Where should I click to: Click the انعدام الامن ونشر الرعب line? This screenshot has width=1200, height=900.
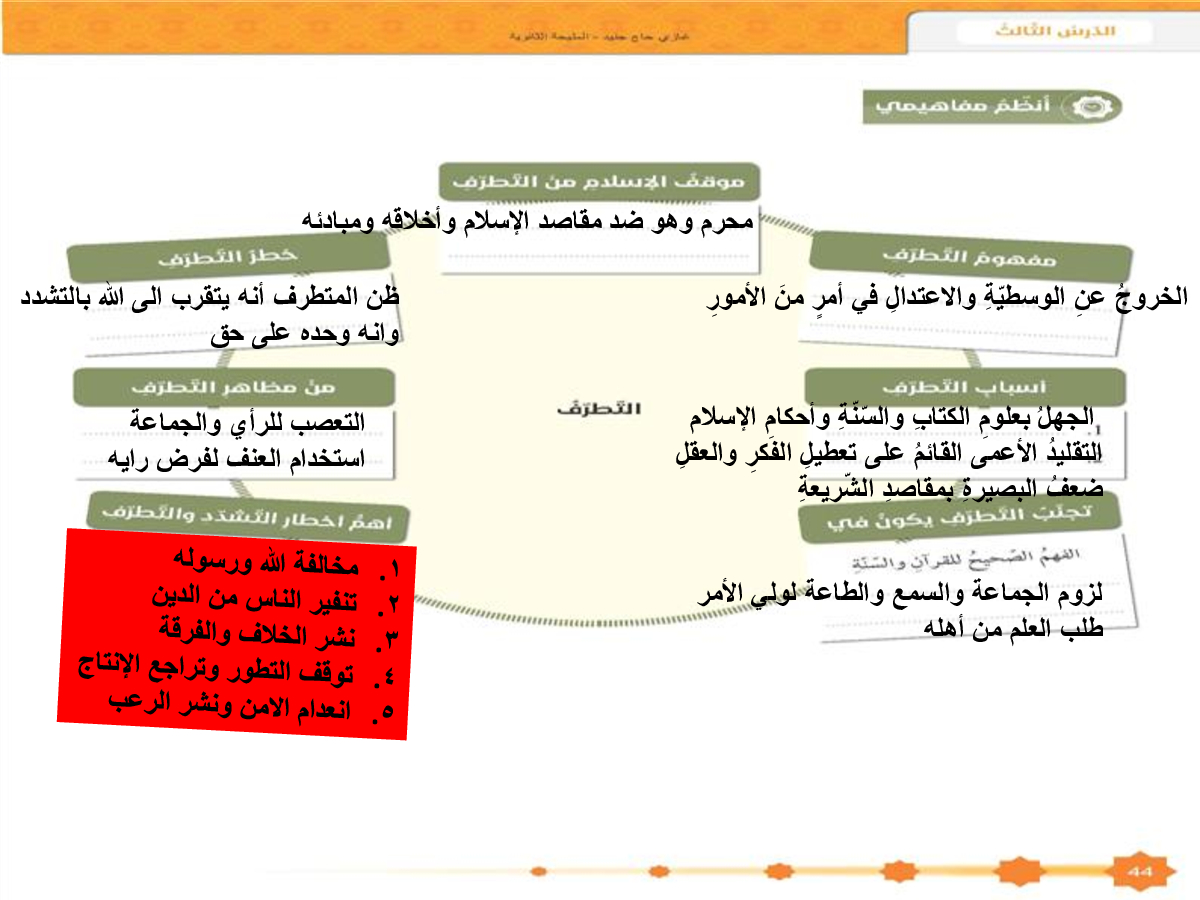pos(229,708)
